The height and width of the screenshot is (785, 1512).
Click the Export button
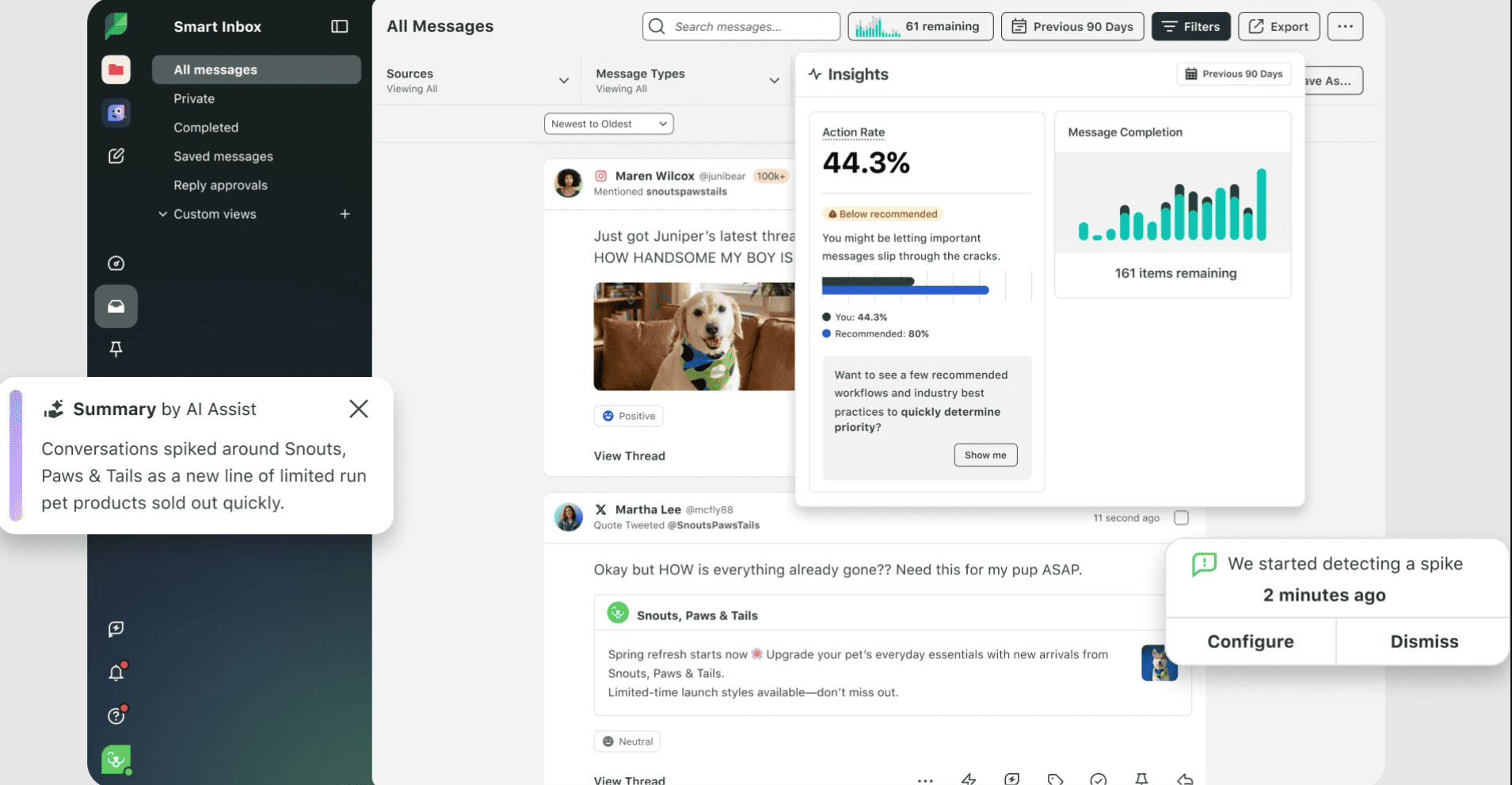(x=1279, y=26)
